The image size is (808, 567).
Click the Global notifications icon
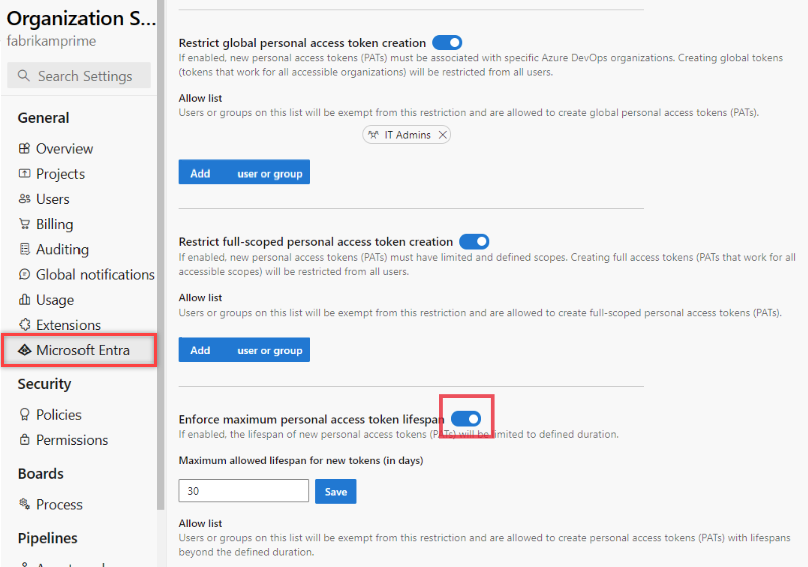pyautogui.click(x=24, y=274)
